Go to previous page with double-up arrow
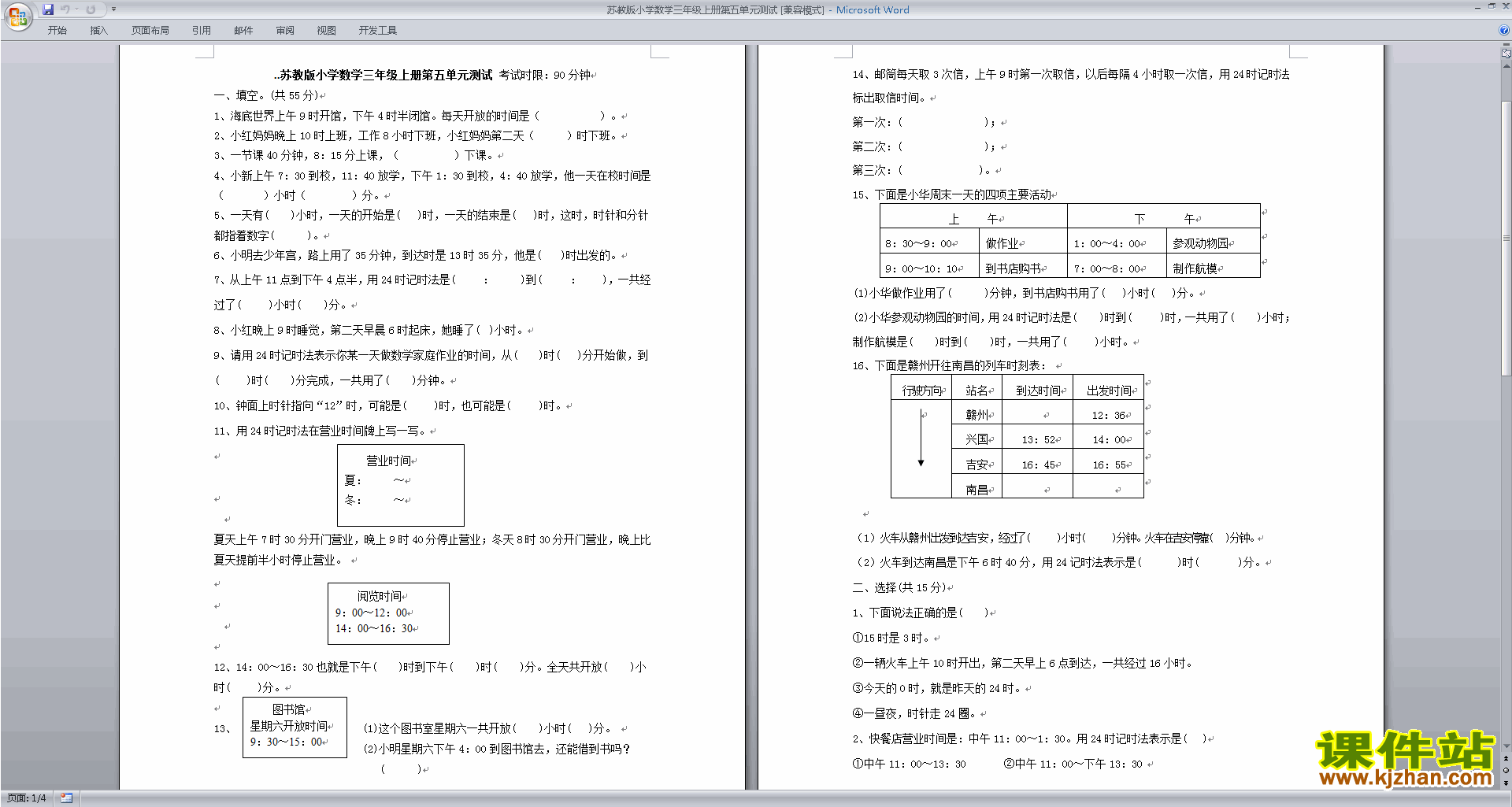The image size is (1512, 807). (1506, 758)
